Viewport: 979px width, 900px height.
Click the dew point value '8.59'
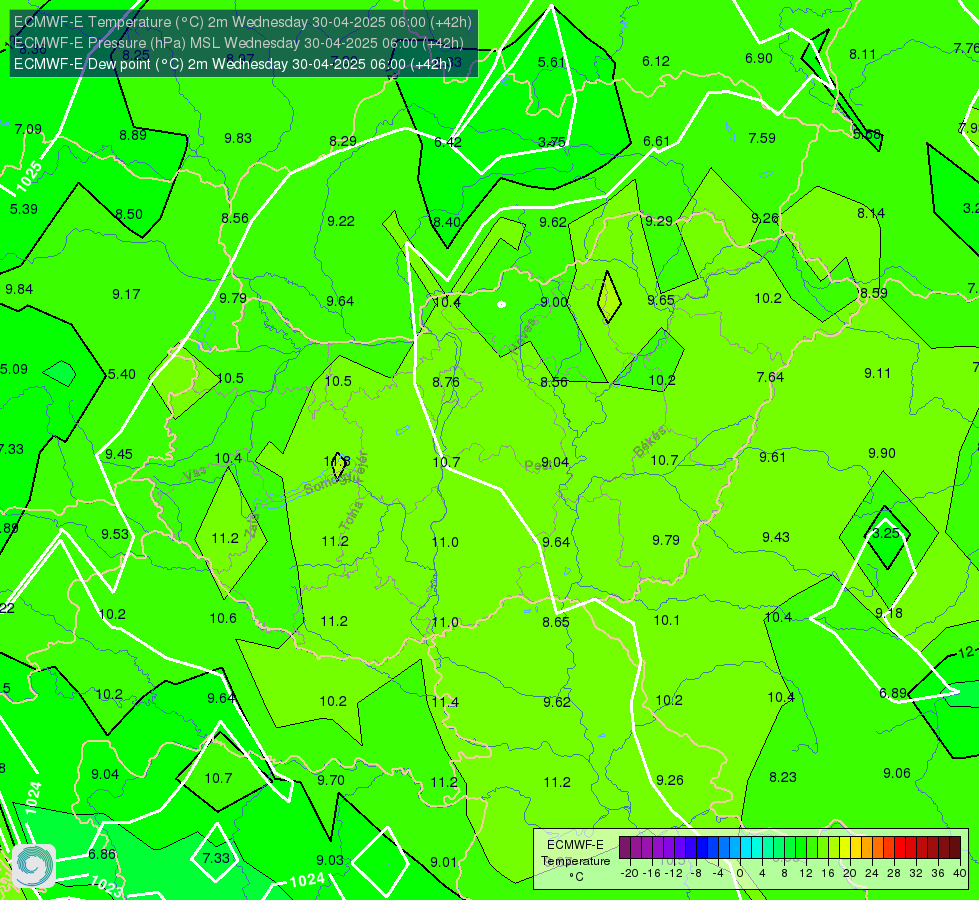click(873, 294)
